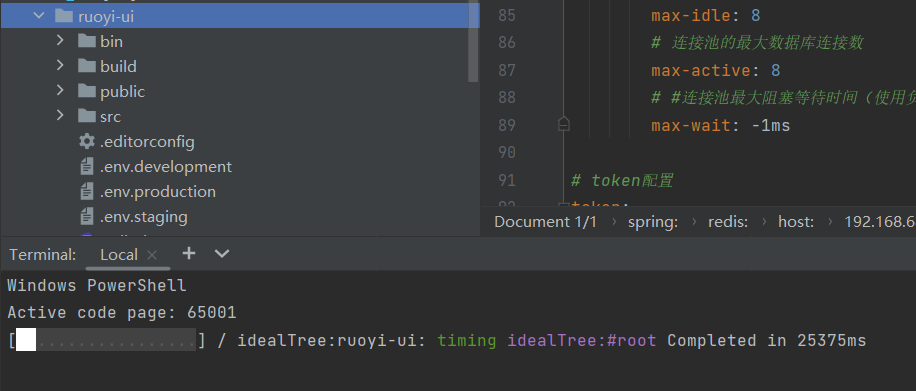Click 'max-idle: 8' on line 85
The height and width of the screenshot is (391, 916).
(x=706, y=15)
